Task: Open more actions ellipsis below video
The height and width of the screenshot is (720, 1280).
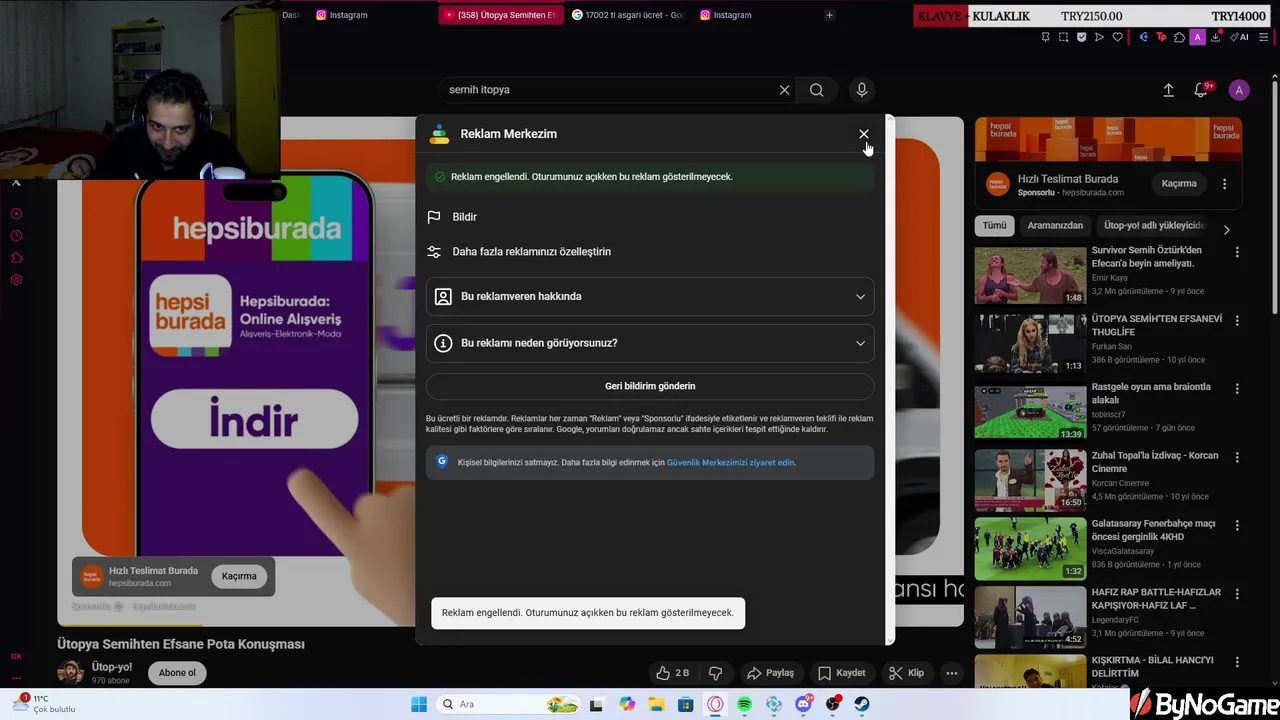Action: 952,673
